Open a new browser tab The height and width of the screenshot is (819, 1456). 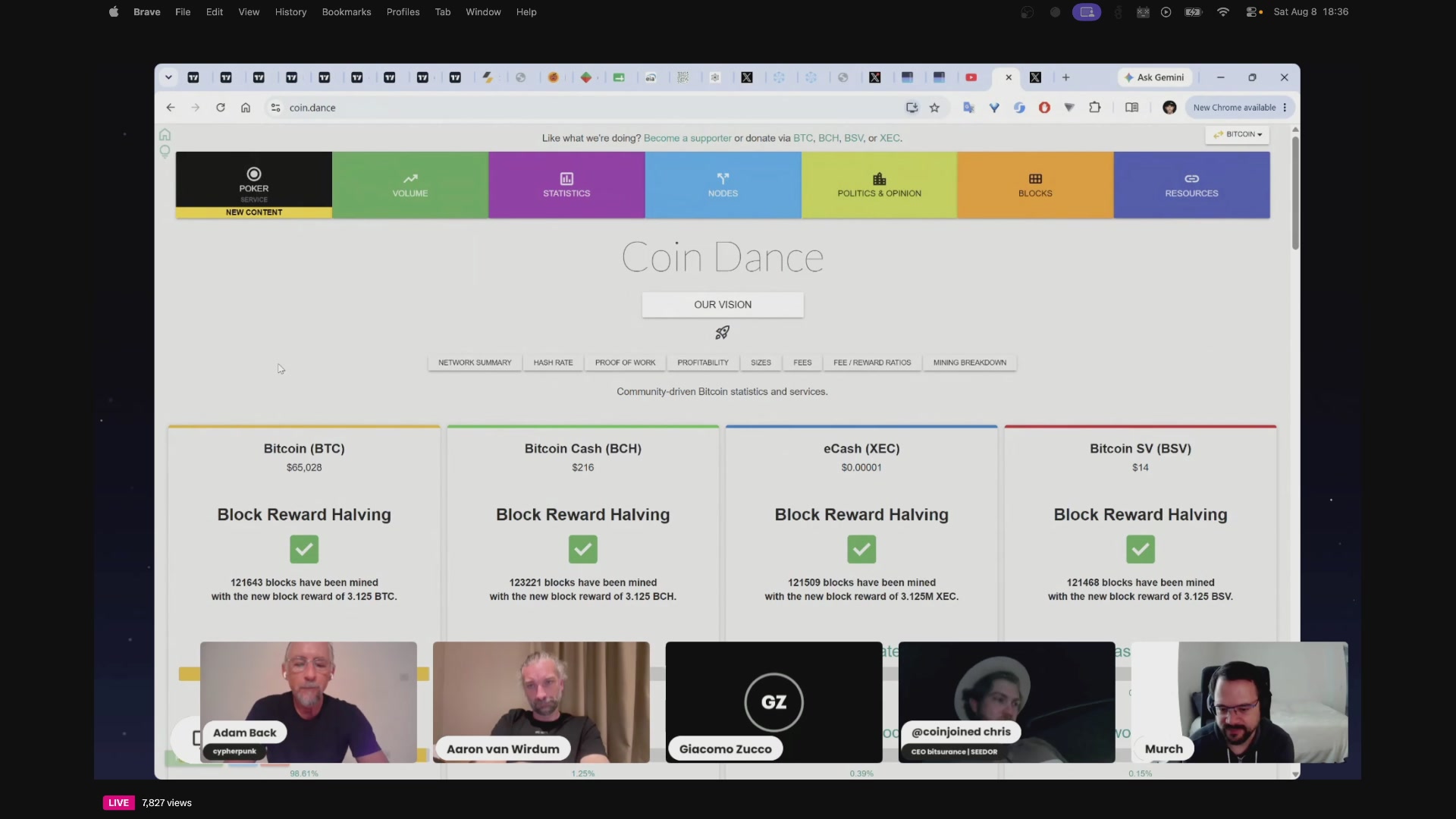click(1065, 77)
